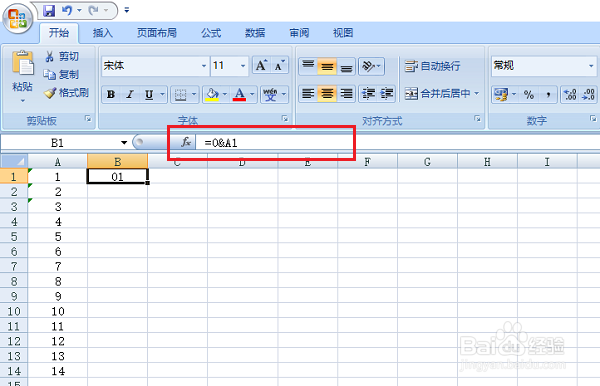Image resolution: width=600 pixels, height=386 pixels.
Task: Open the 字体 dialog launcher
Action: [285, 119]
